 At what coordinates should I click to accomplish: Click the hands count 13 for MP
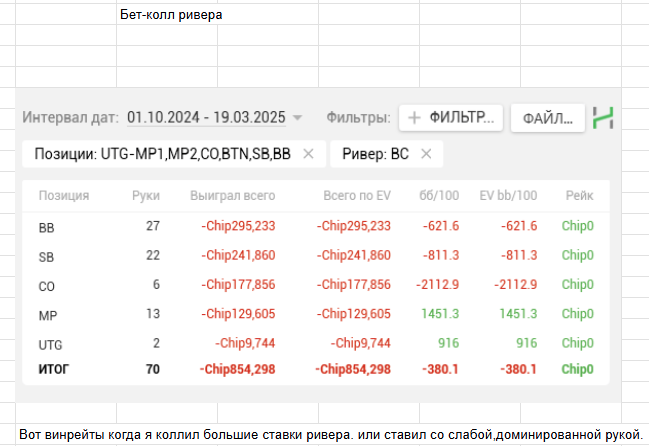(x=153, y=314)
